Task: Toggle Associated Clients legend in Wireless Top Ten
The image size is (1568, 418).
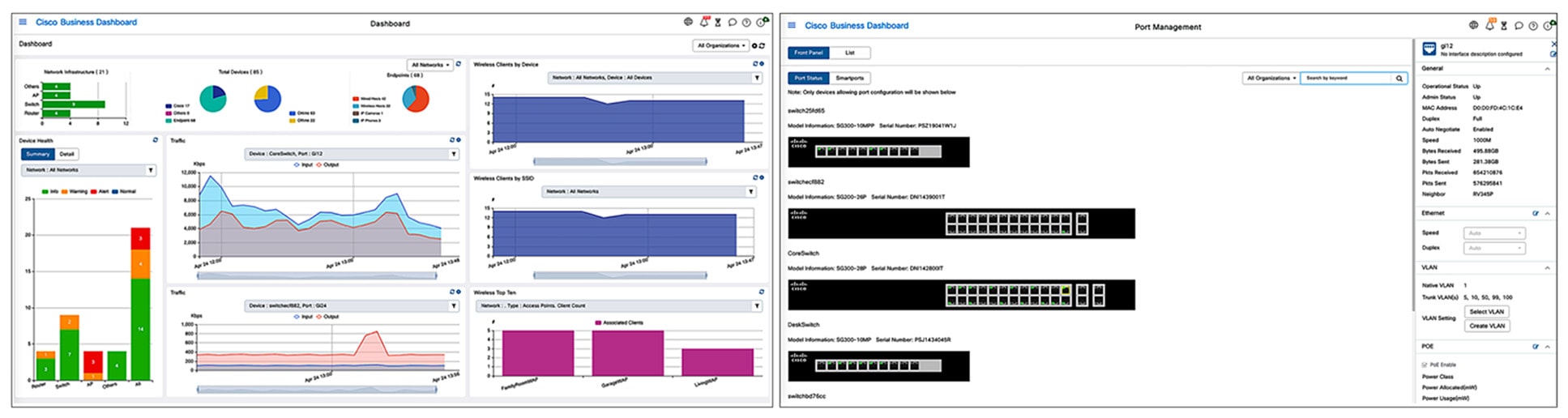Action: pos(619,322)
